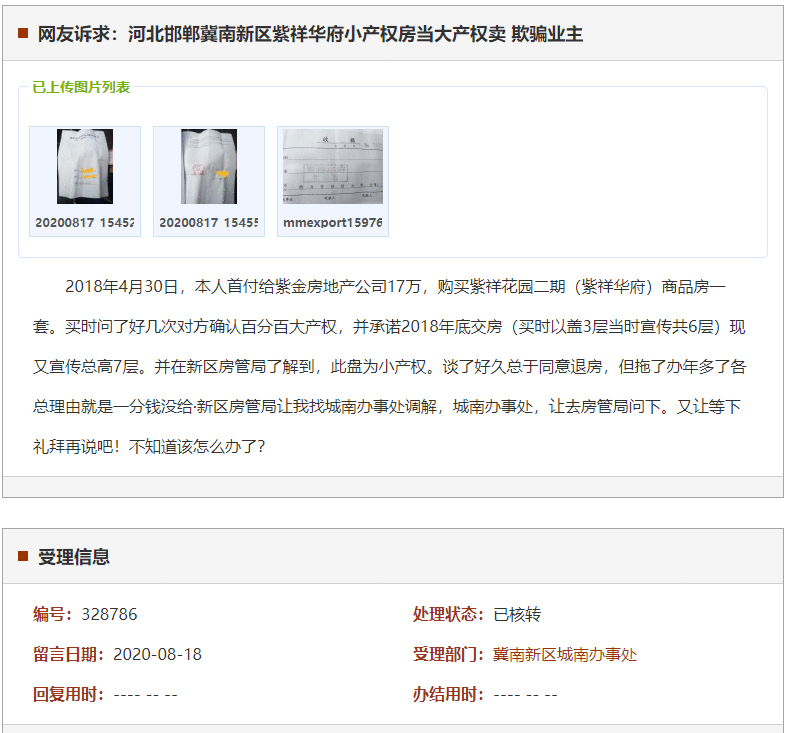Click the 受理信息 section heading
This screenshot has height=733, width=788.
pyautogui.click(x=74, y=557)
